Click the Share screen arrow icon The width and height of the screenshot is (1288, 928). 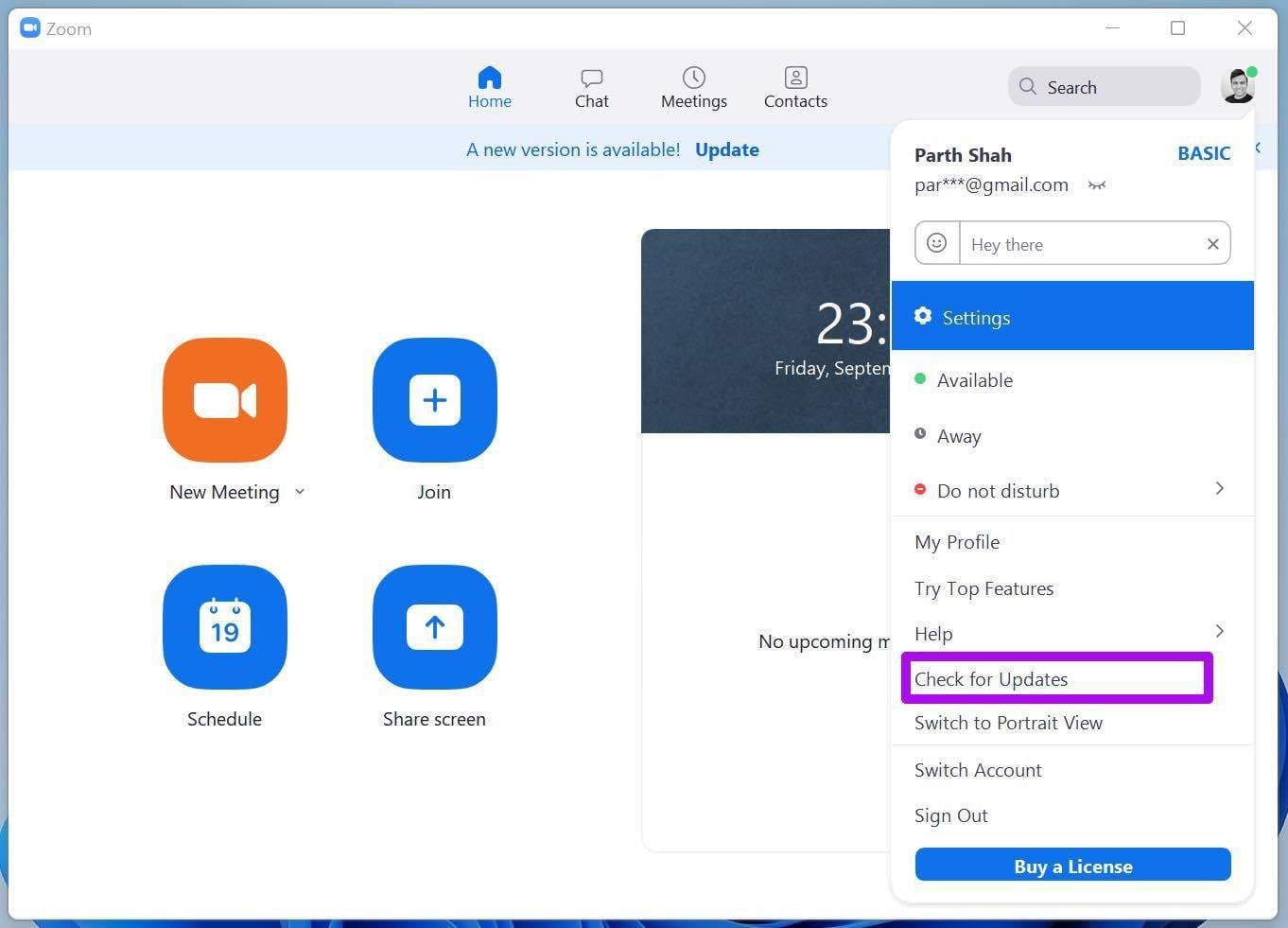[x=435, y=627]
